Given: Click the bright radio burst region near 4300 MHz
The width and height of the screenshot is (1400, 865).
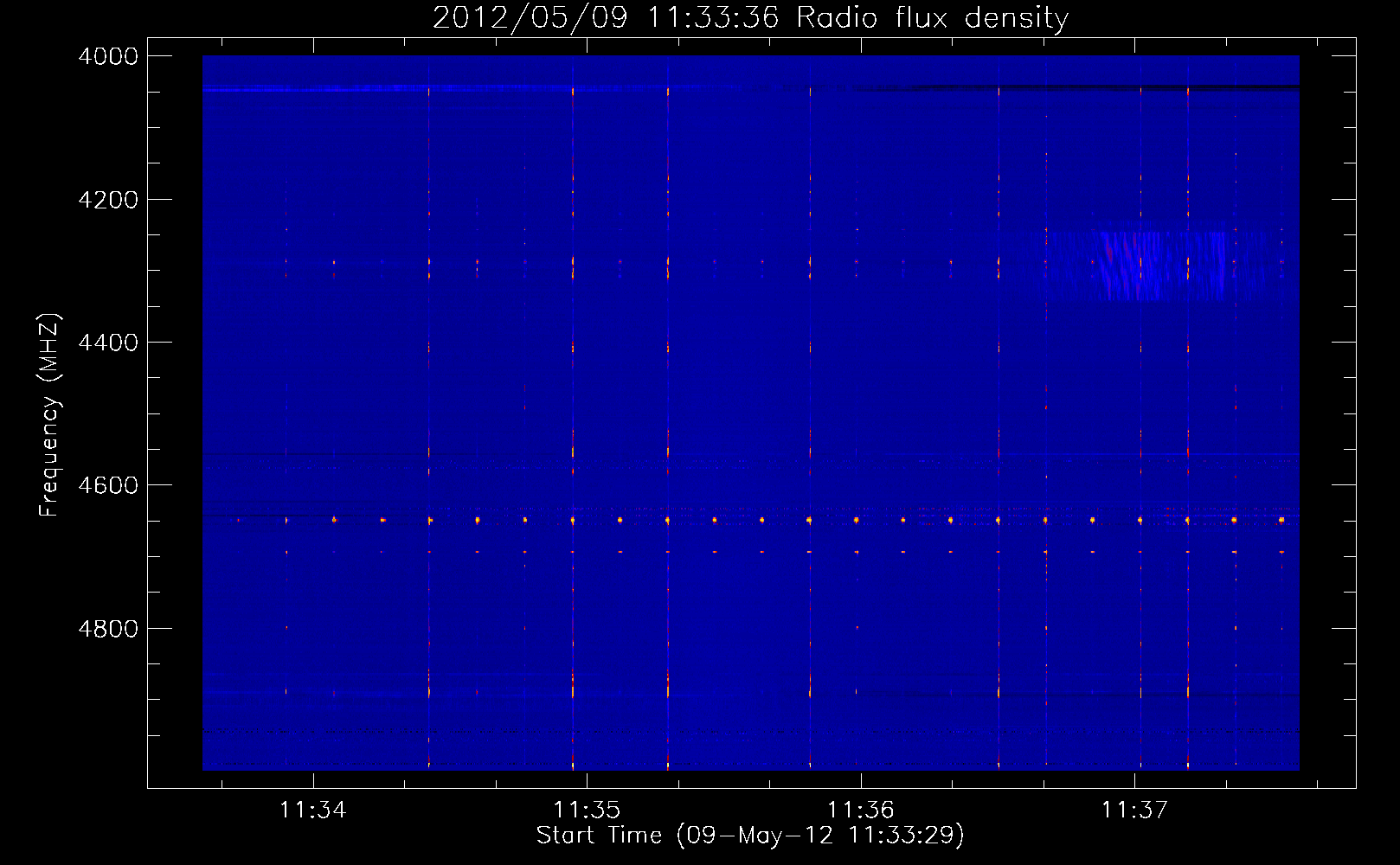Looking at the screenshot, I should [x=1159, y=265].
